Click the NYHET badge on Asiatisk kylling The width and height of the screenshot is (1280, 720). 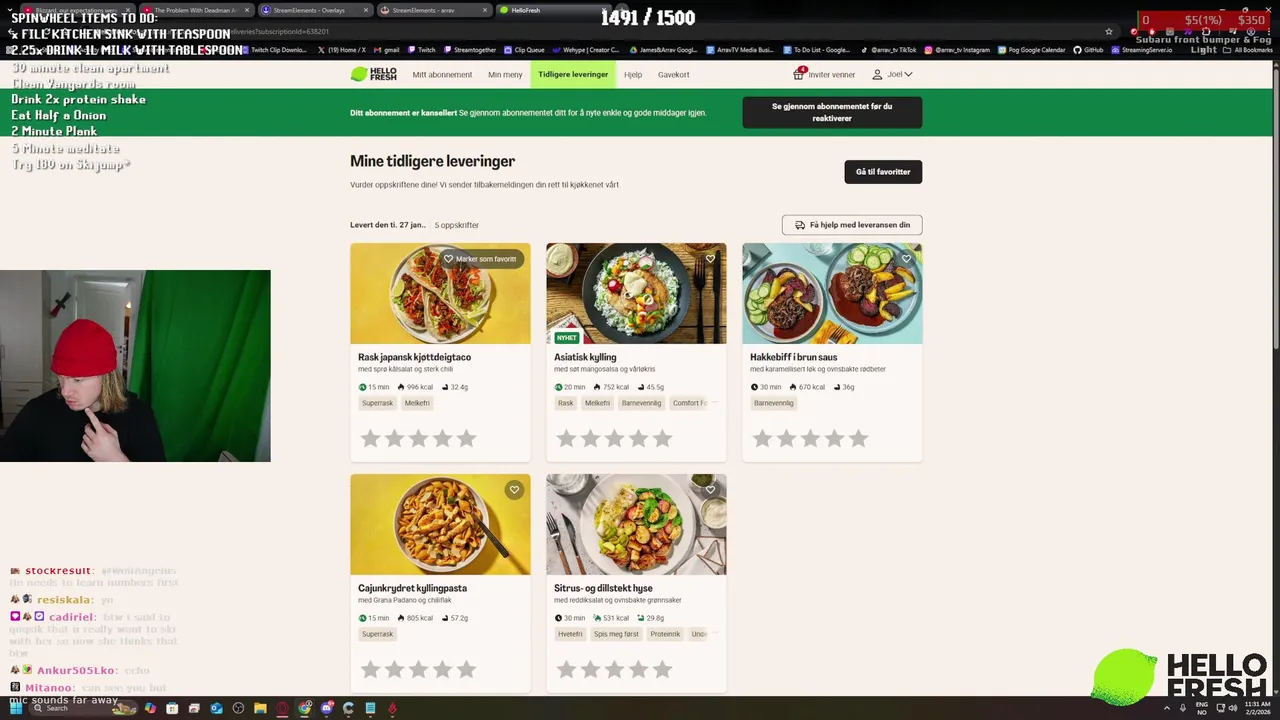[x=567, y=338]
